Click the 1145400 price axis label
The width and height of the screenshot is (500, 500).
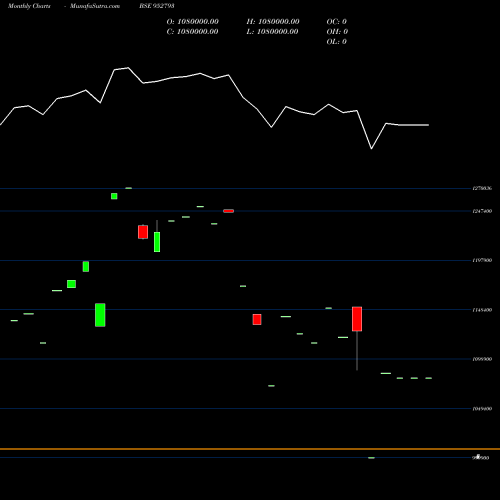tap(482, 310)
